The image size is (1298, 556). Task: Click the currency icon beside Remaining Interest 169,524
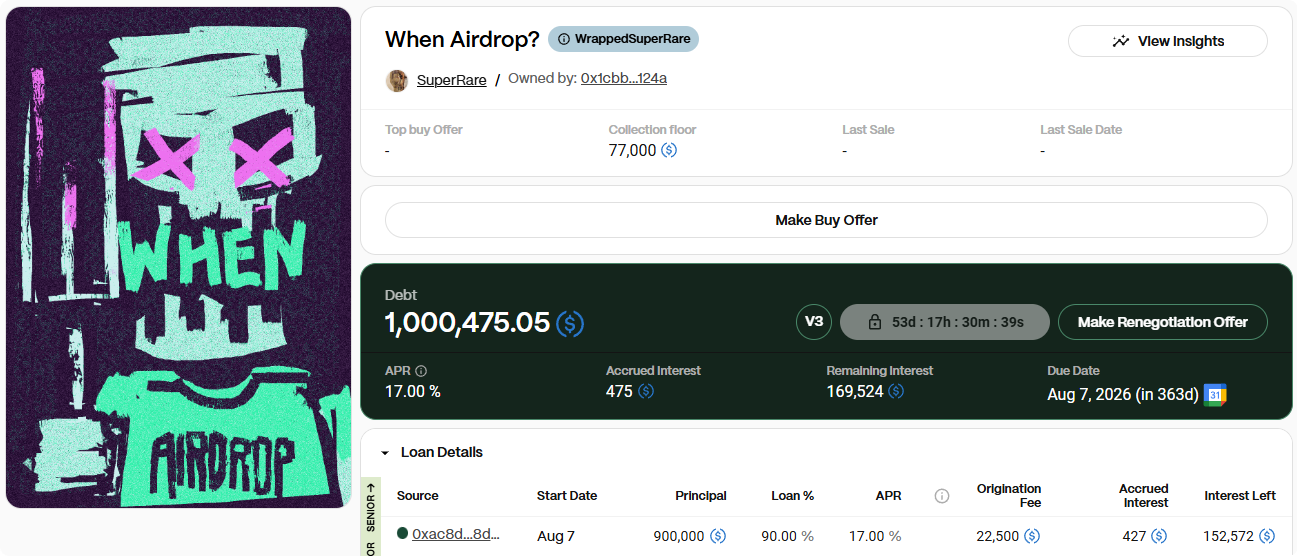coord(896,391)
